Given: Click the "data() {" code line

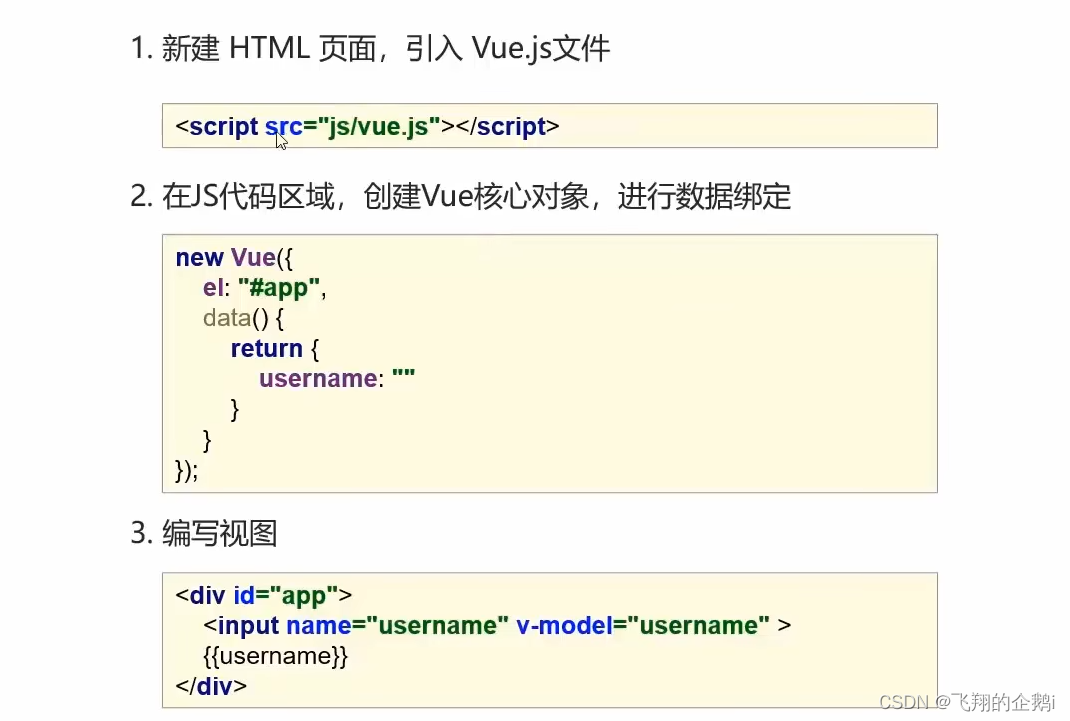Looking at the screenshot, I should (243, 318).
